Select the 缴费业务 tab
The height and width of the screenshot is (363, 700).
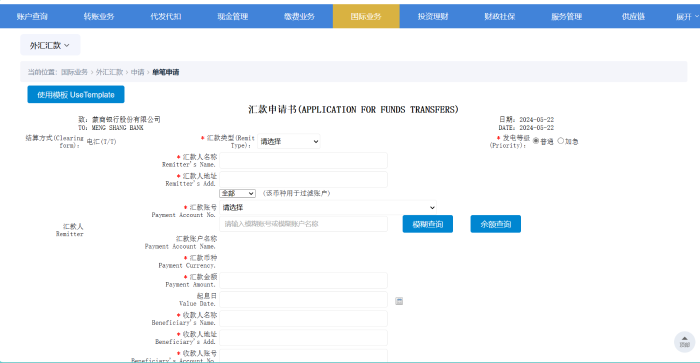point(299,17)
